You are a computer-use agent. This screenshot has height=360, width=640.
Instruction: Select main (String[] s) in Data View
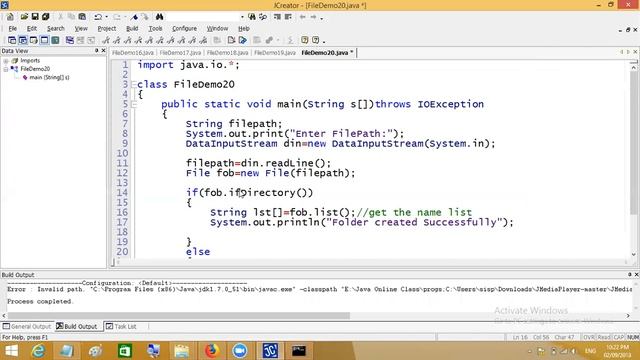pyautogui.click(x=49, y=77)
